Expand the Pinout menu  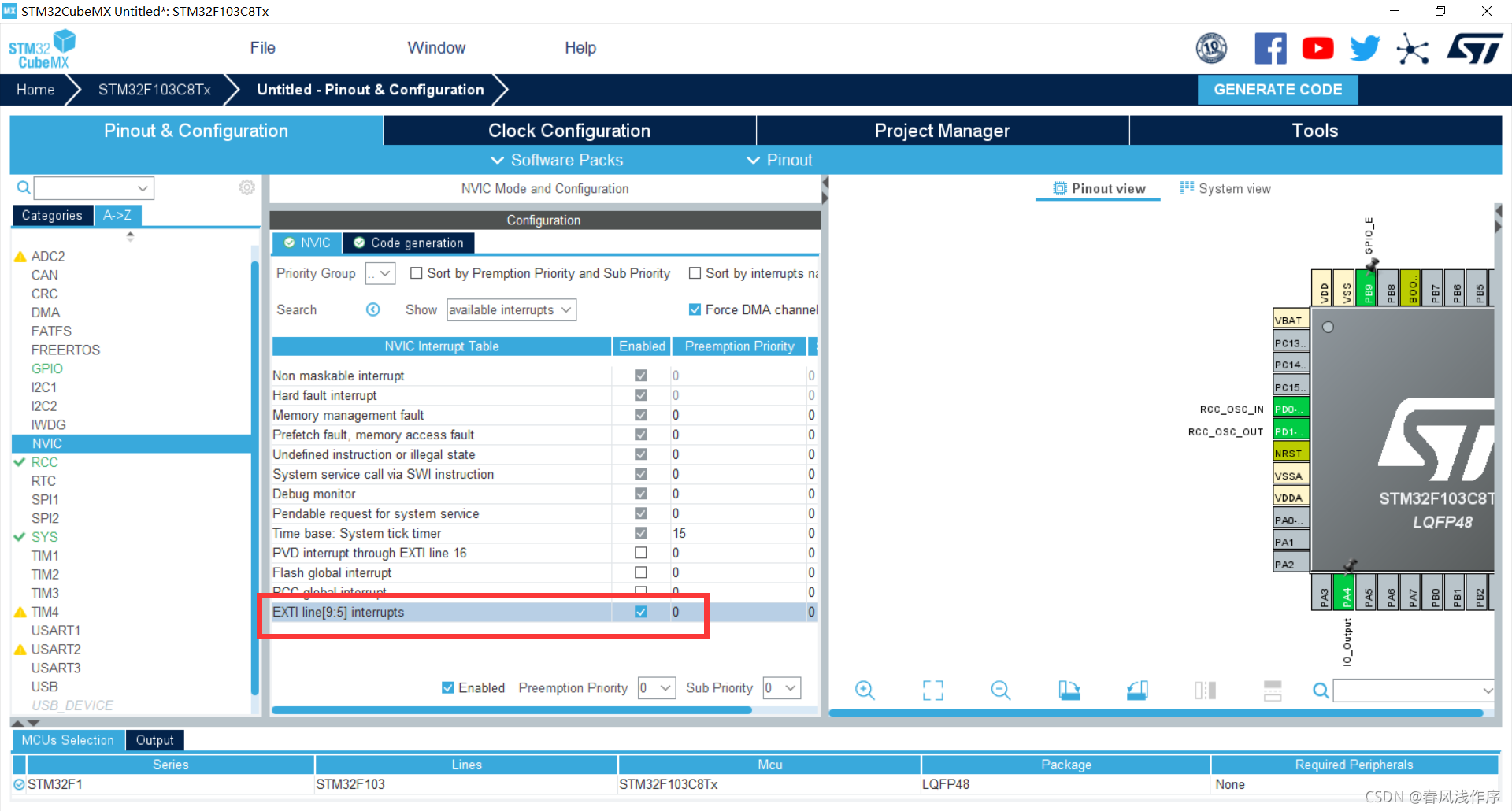pyautogui.click(x=779, y=160)
